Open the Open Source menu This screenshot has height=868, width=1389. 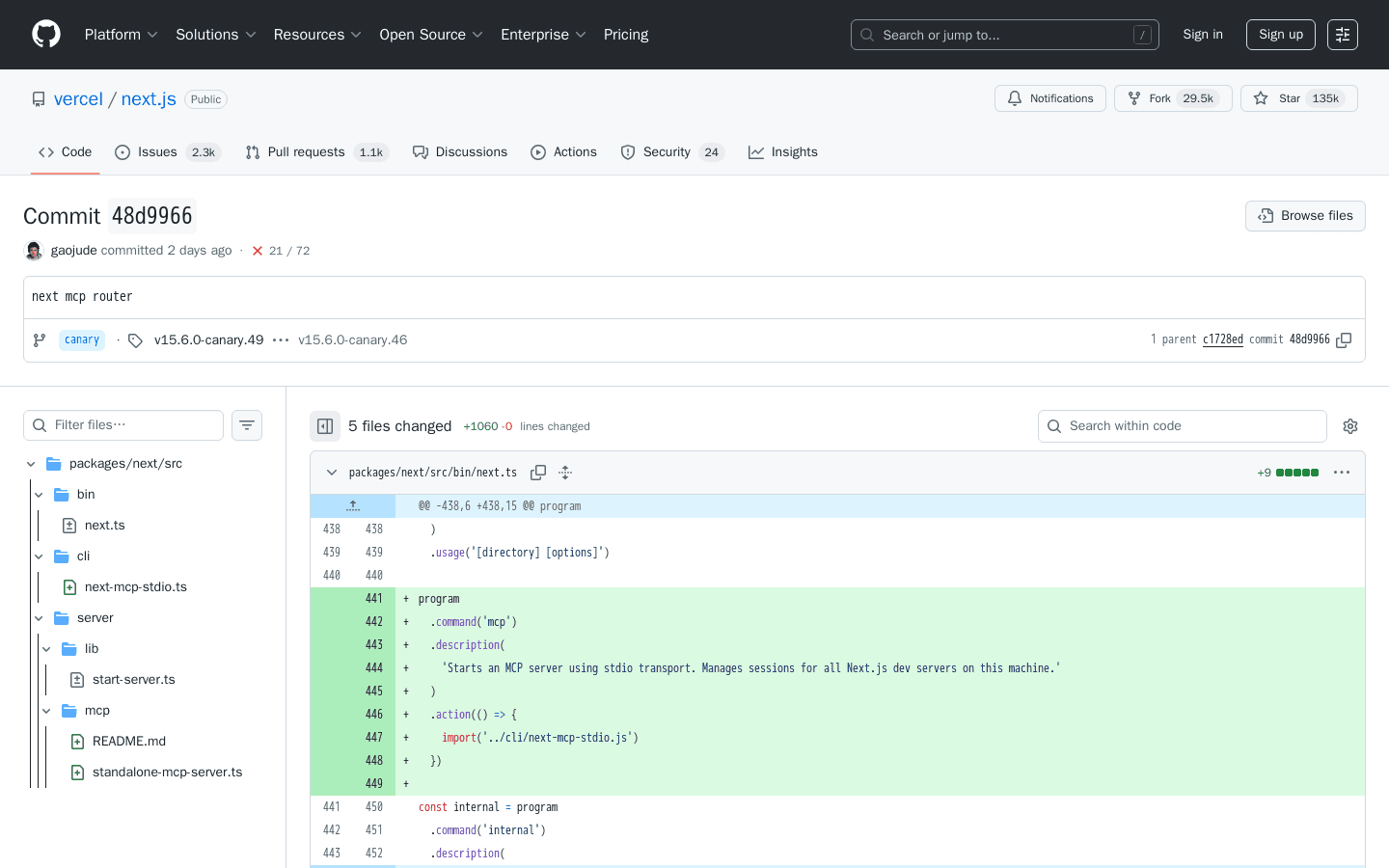pos(431,35)
